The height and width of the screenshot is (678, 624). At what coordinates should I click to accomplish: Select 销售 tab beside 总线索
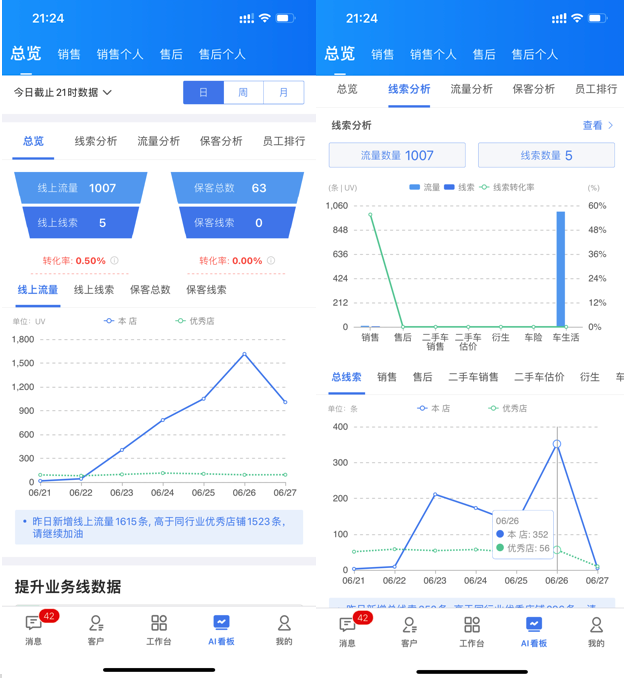[x=387, y=377]
